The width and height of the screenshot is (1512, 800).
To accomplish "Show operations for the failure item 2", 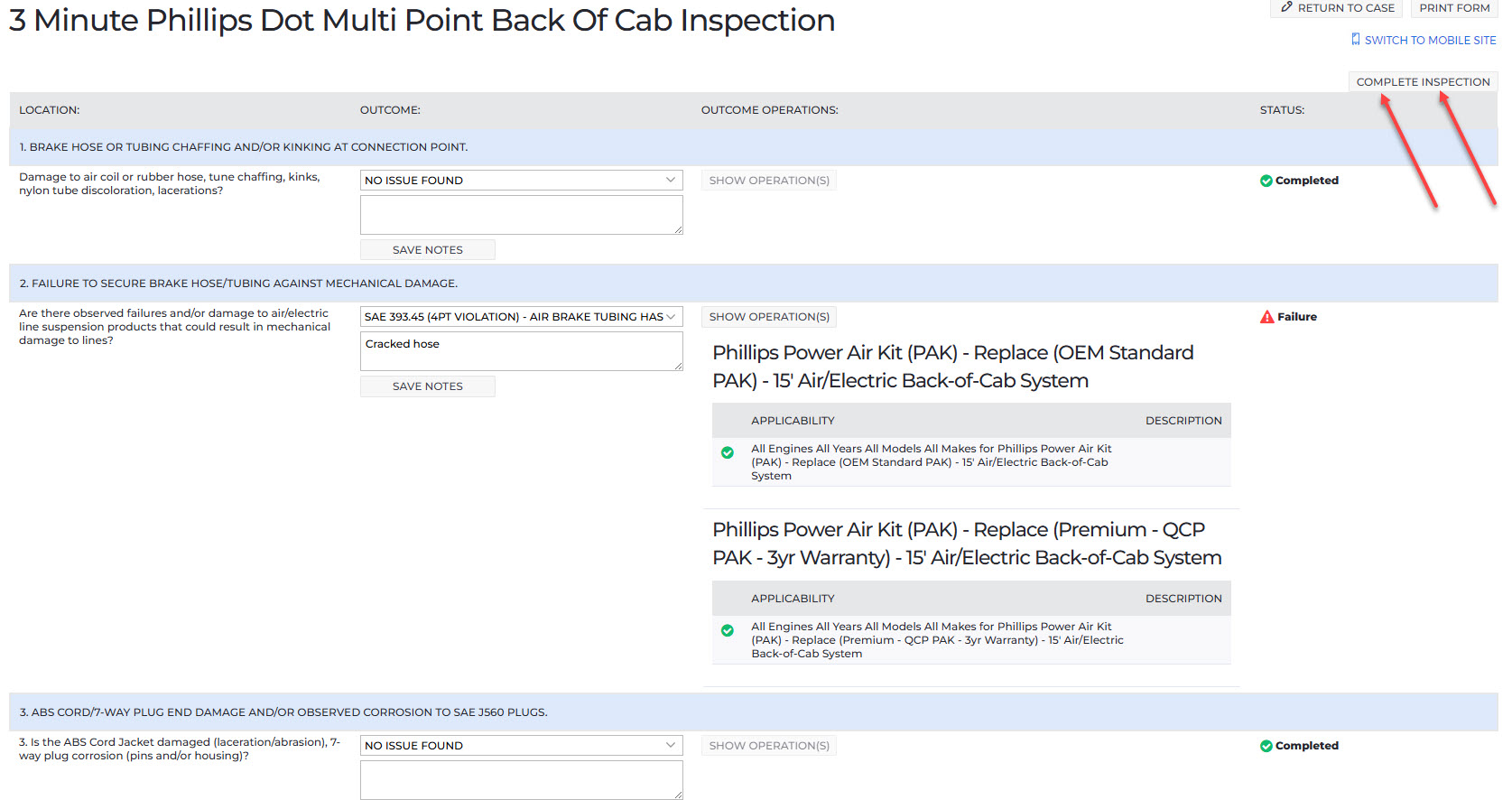I will tap(769, 317).
